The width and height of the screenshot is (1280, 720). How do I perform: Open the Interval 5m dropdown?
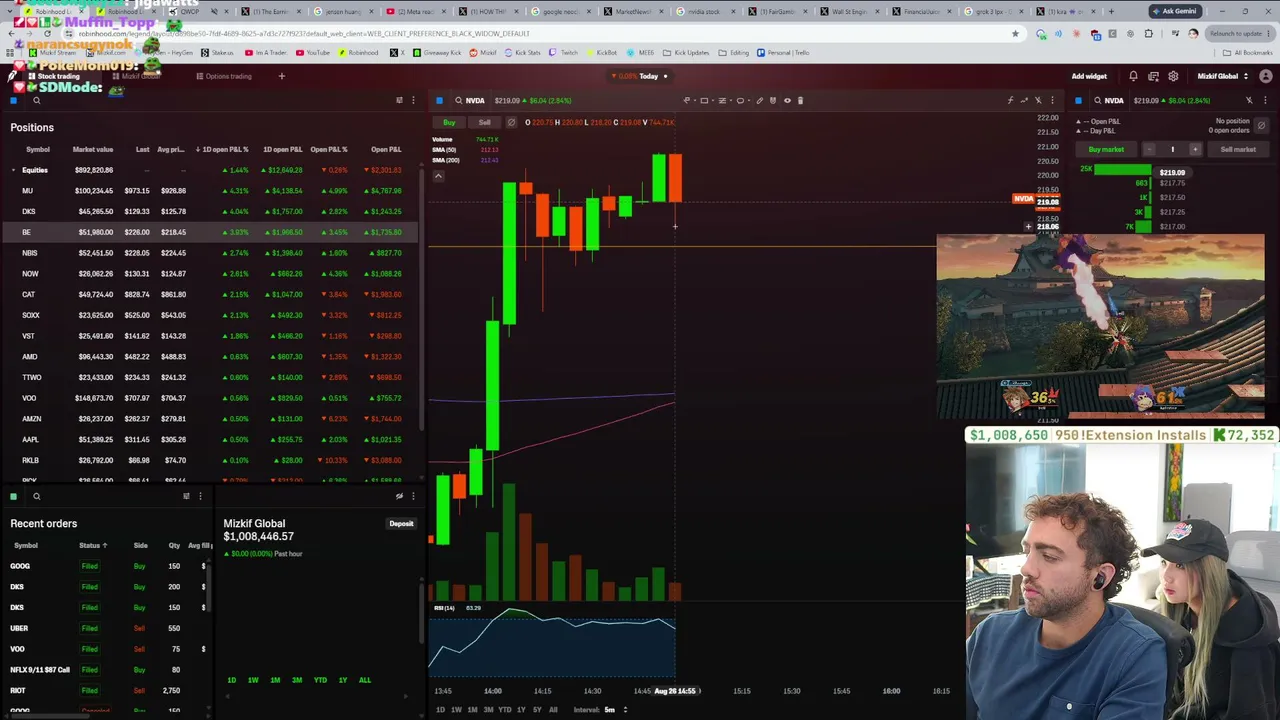point(614,710)
